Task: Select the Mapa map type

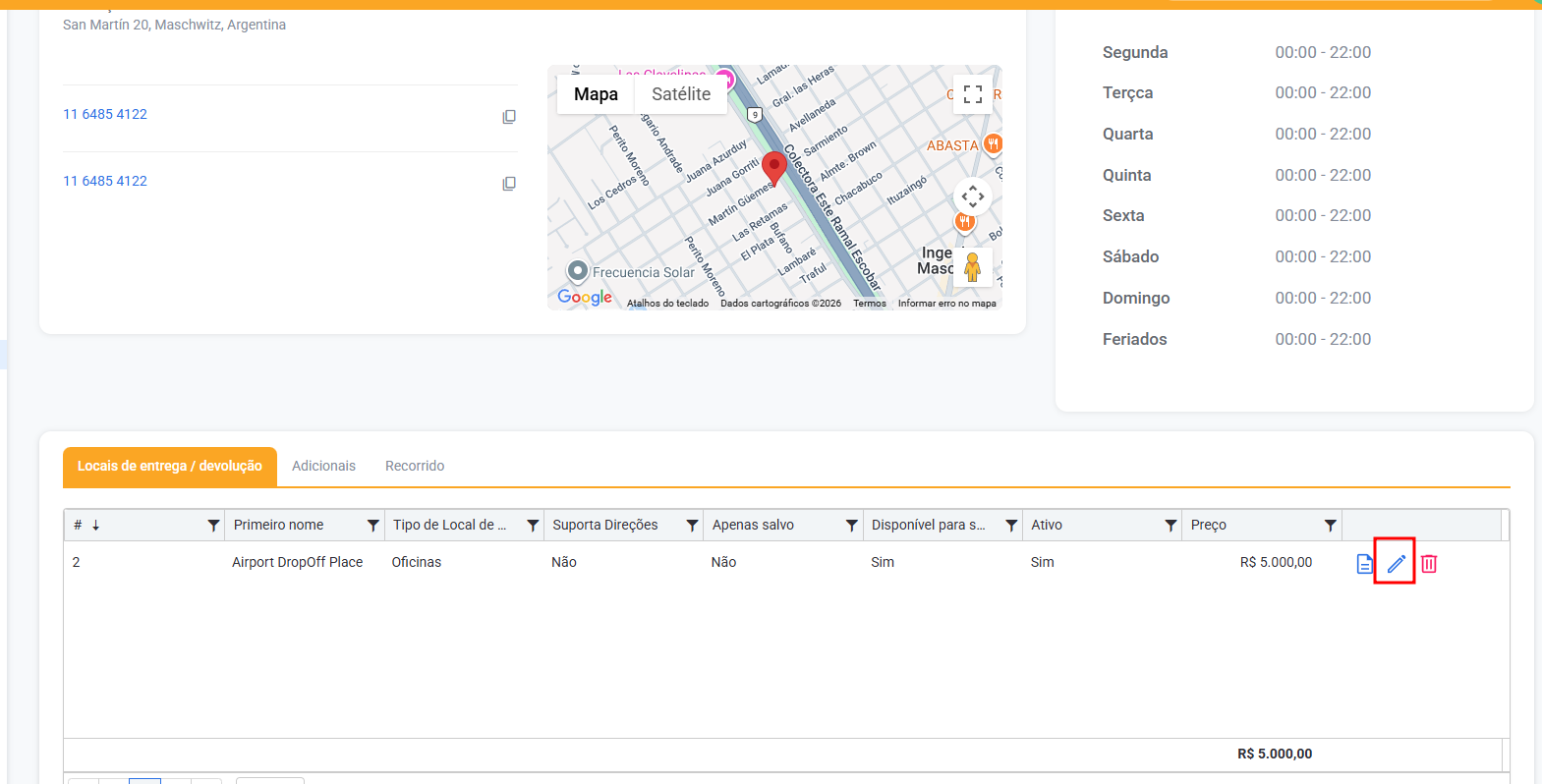Action: click(596, 94)
